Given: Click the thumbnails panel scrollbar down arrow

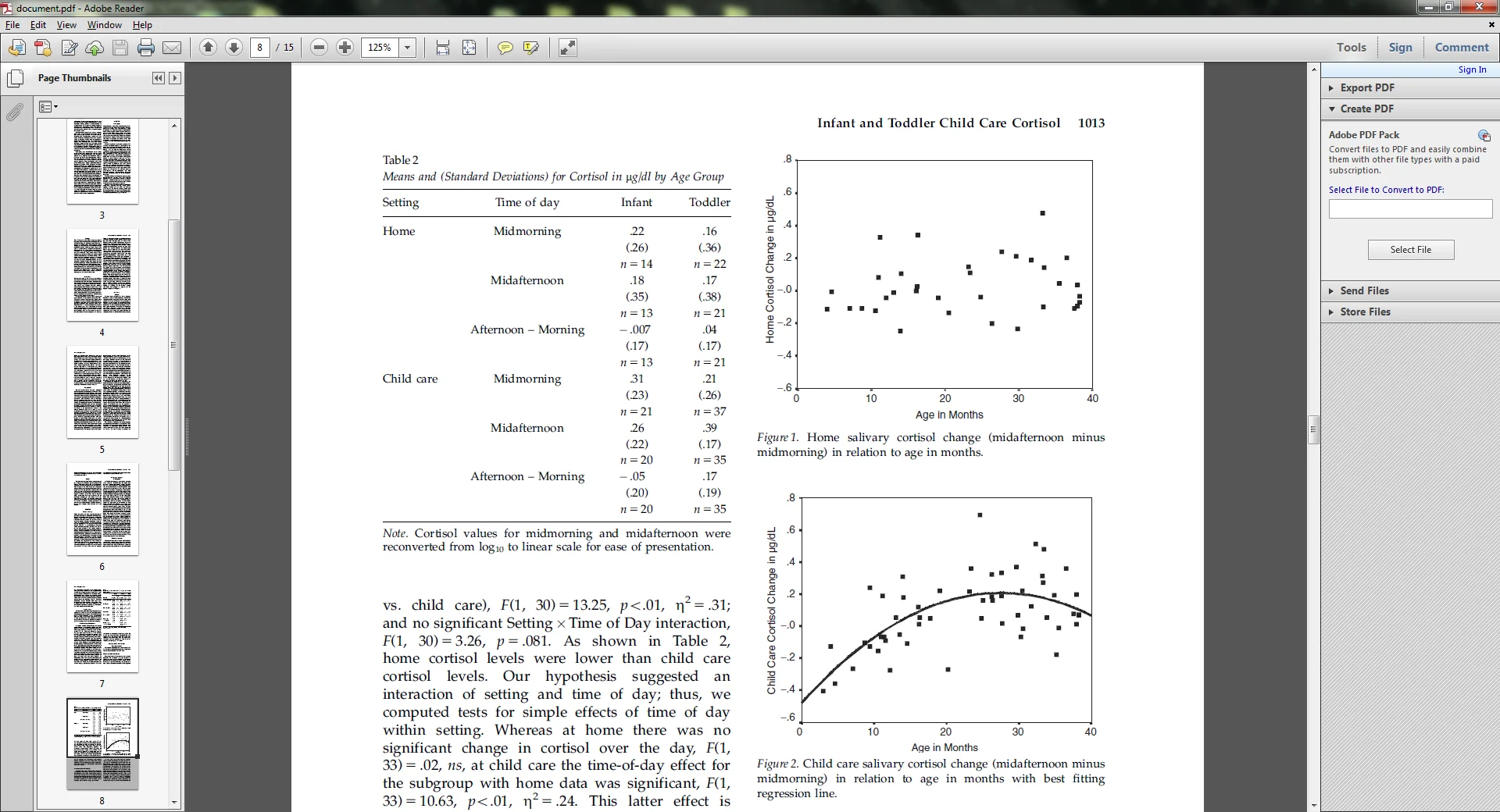Looking at the screenshot, I should click(174, 802).
